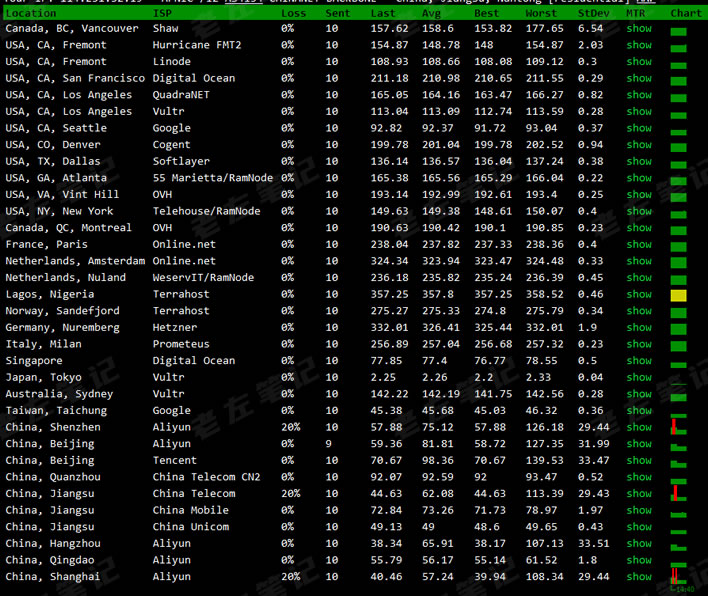Screen dimensions: 708x596
Task: Open MTR show for Lagos Terrahost
Action: (638, 294)
